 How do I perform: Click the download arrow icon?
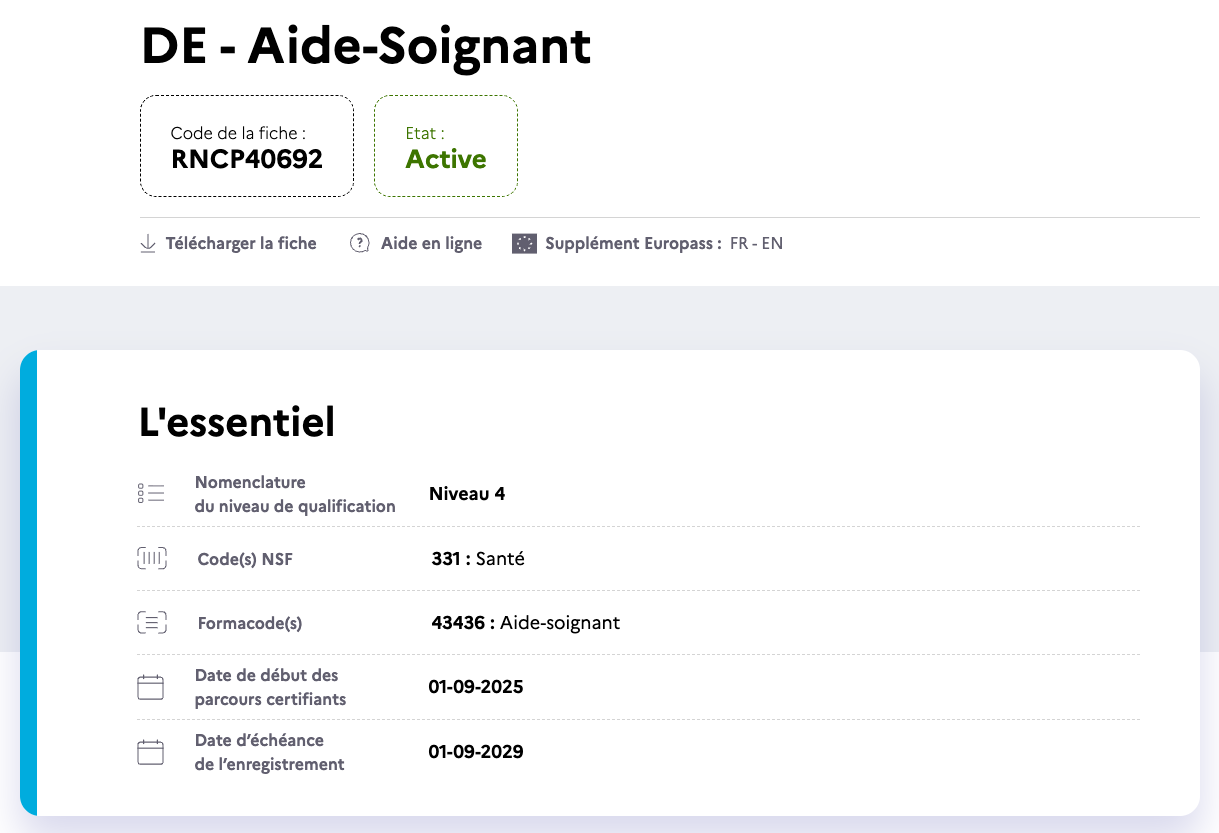tap(148, 243)
